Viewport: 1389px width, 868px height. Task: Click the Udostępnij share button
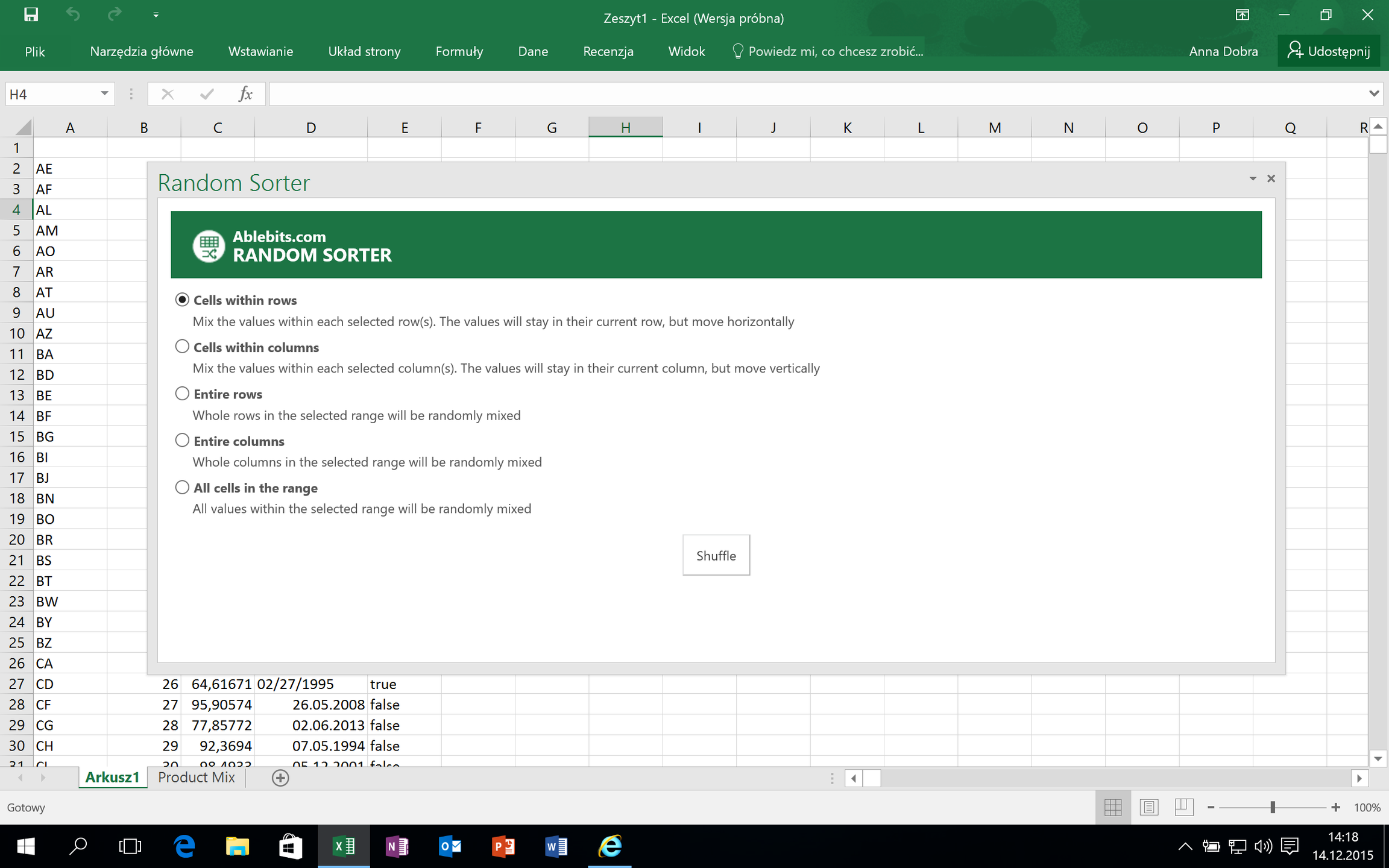[x=1328, y=51]
